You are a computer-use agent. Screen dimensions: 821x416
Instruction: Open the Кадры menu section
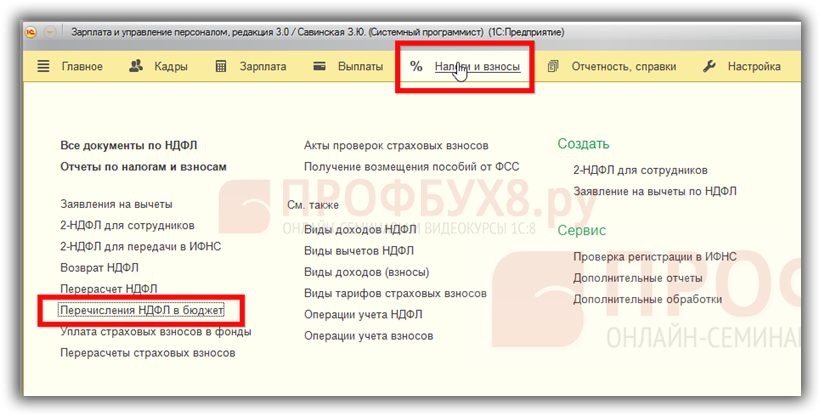[171, 66]
